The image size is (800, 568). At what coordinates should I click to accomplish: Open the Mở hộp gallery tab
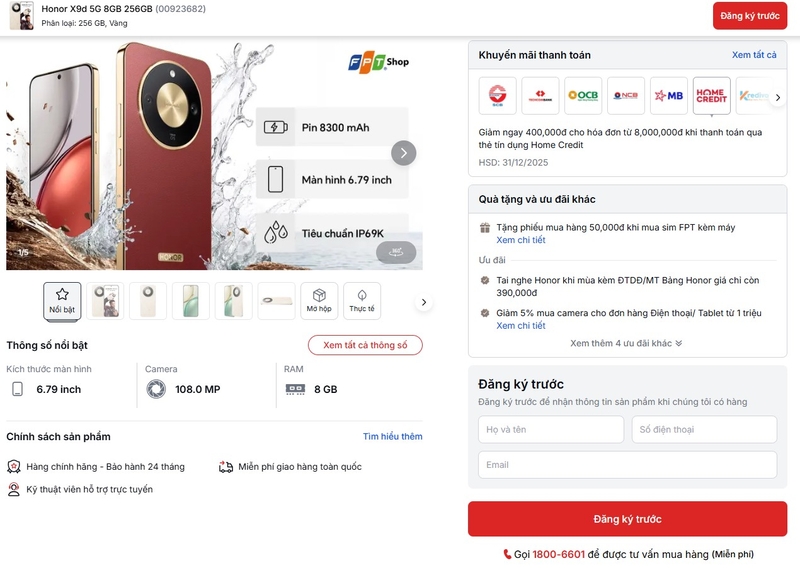[x=319, y=301]
